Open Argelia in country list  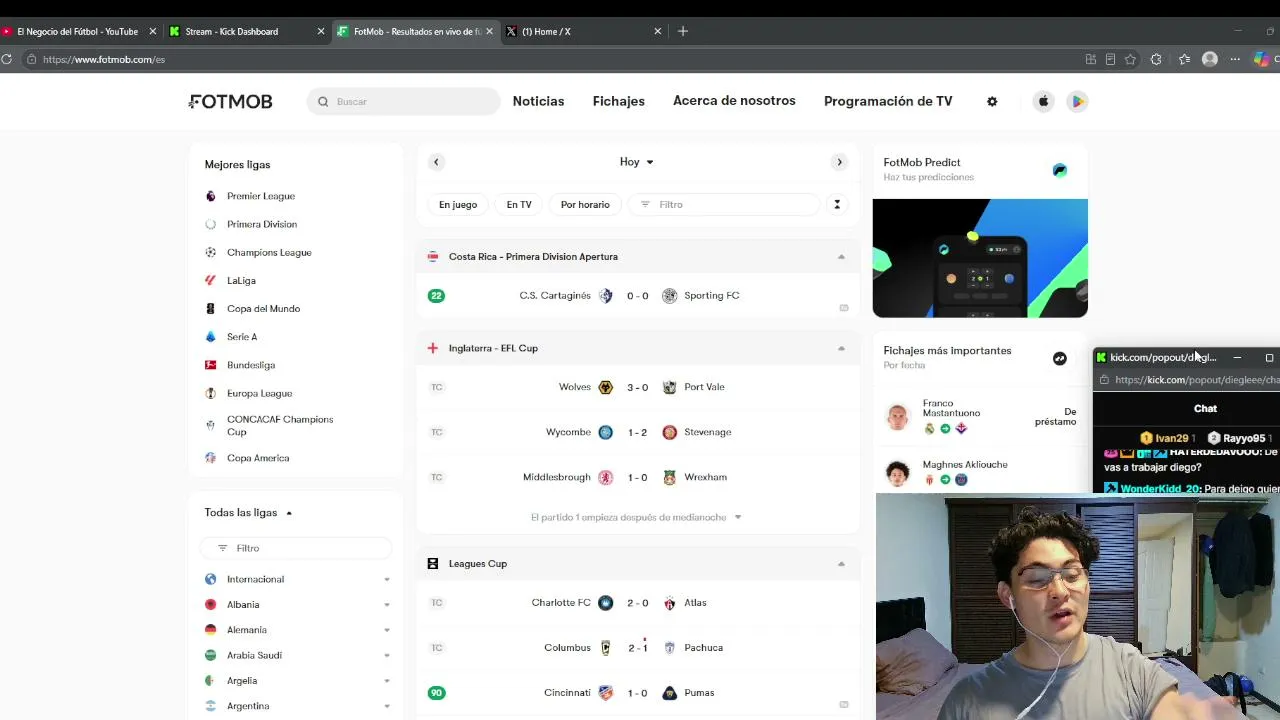tap(242, 681)
